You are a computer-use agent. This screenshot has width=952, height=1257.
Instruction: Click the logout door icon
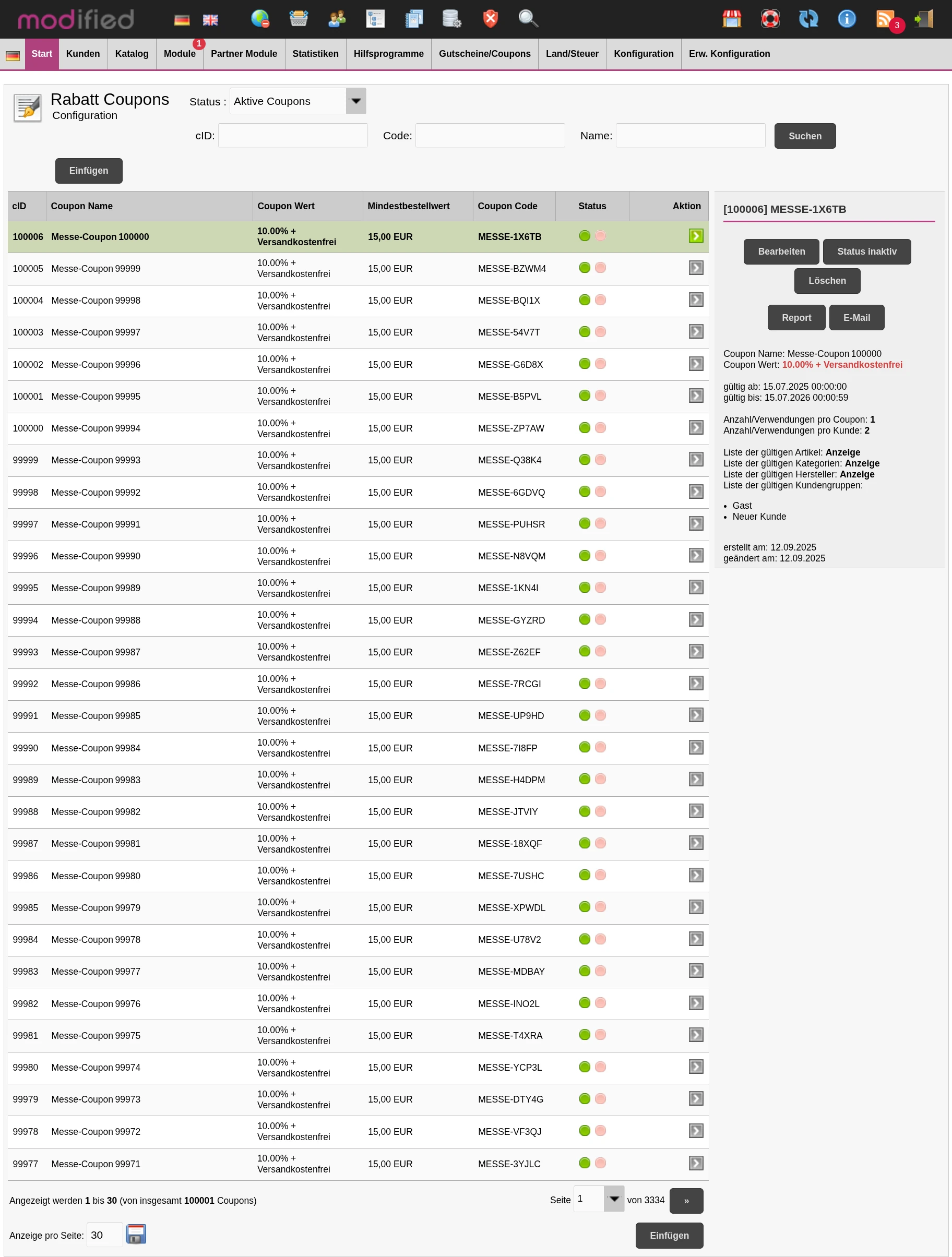pyautogui.click(x=924, y=19)
